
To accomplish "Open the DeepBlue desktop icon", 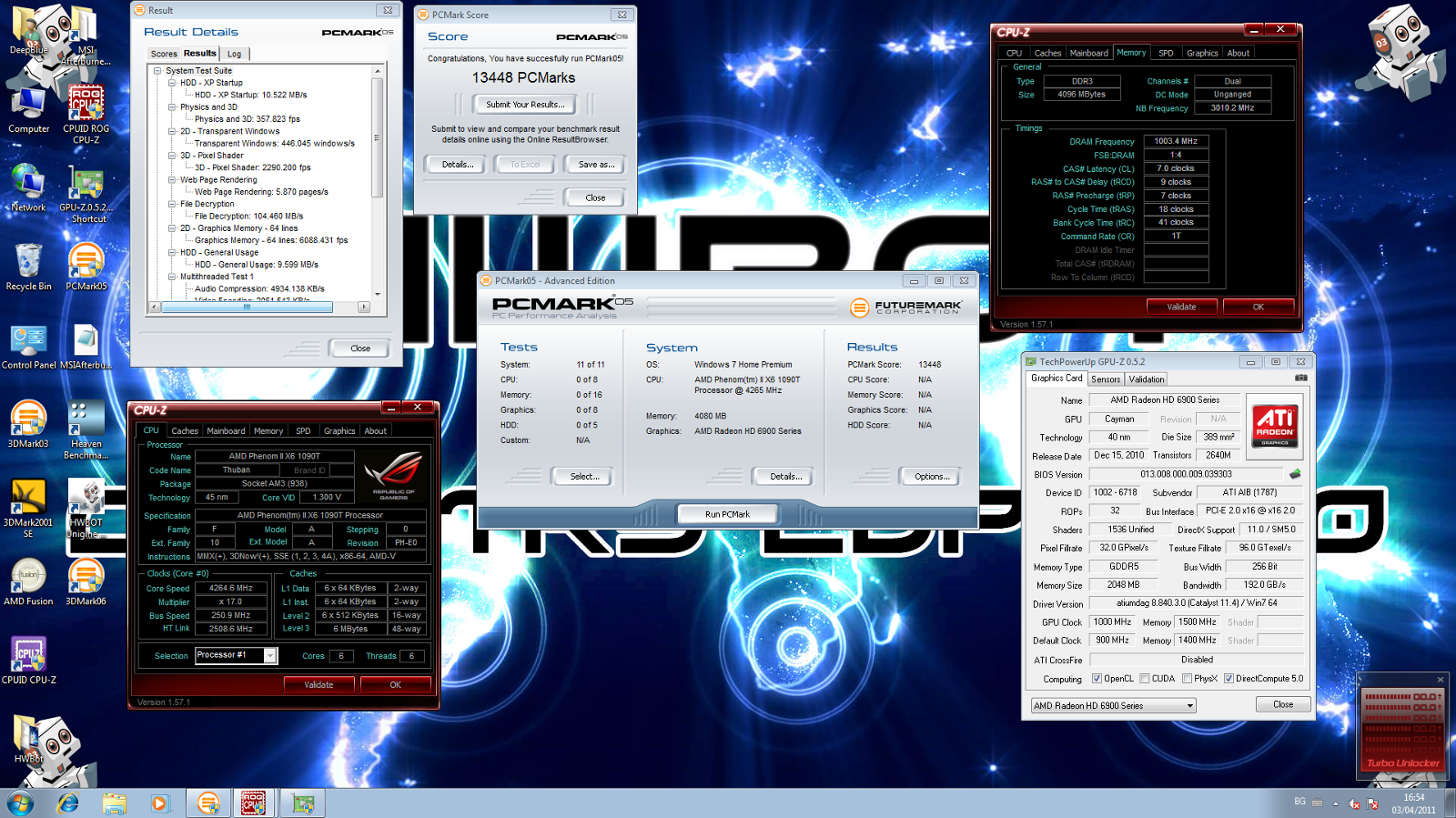I will (x=29, y=31).
